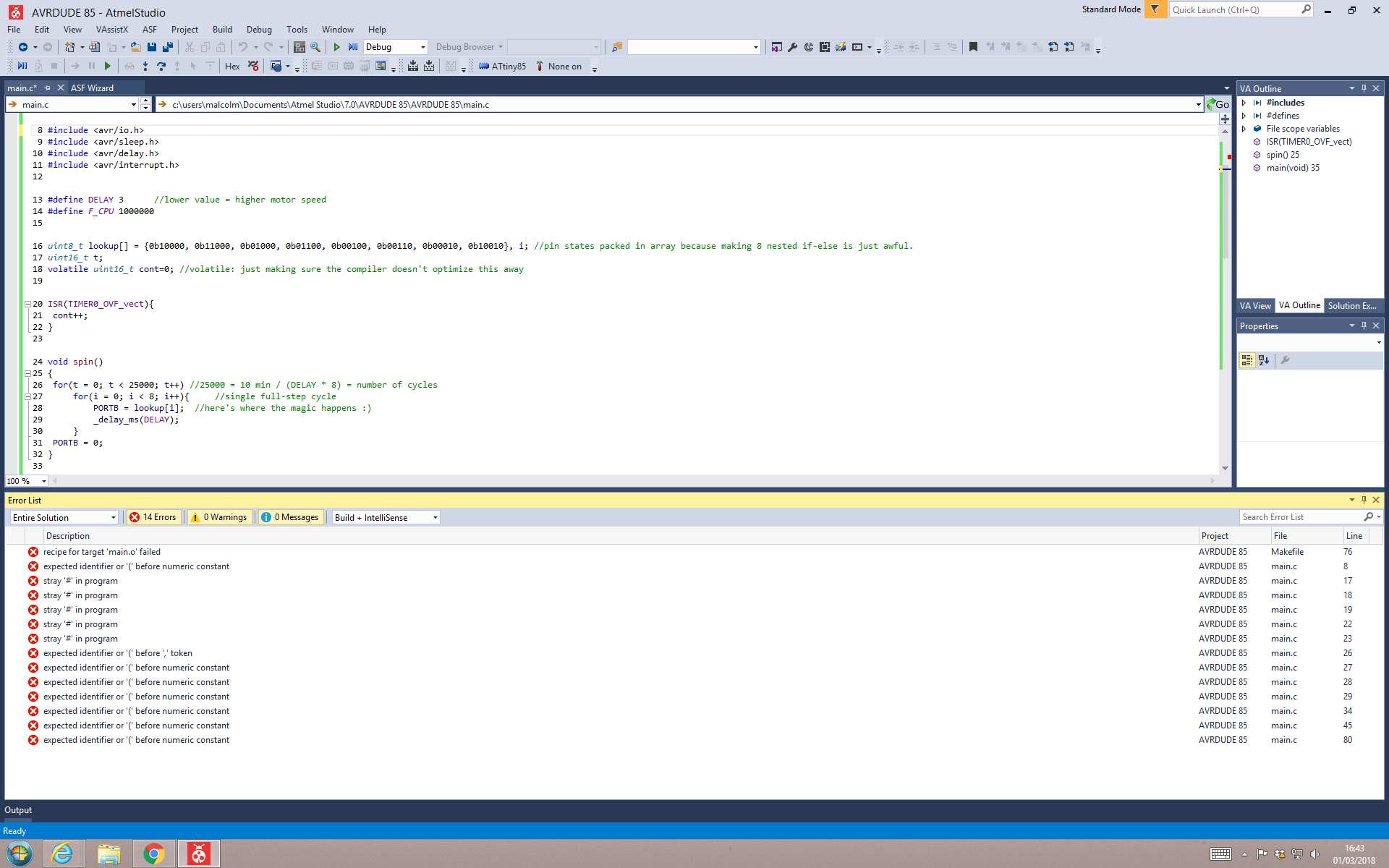Viewport: 1389px width, 868px height.
Task: Click the ATtiny85 device chip icon
Action: [x=484, y=67]
